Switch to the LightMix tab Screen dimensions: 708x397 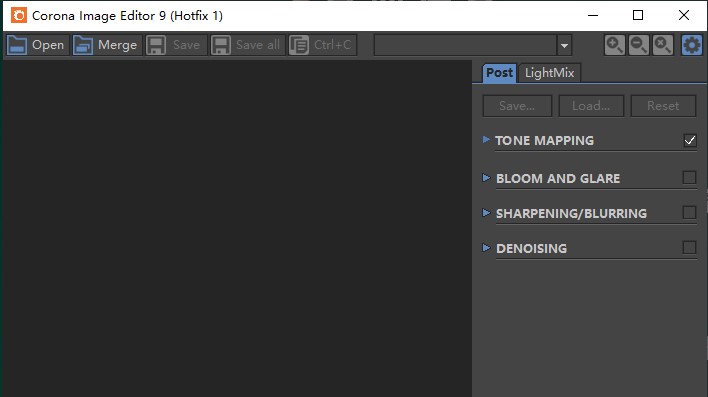[550, 73]
